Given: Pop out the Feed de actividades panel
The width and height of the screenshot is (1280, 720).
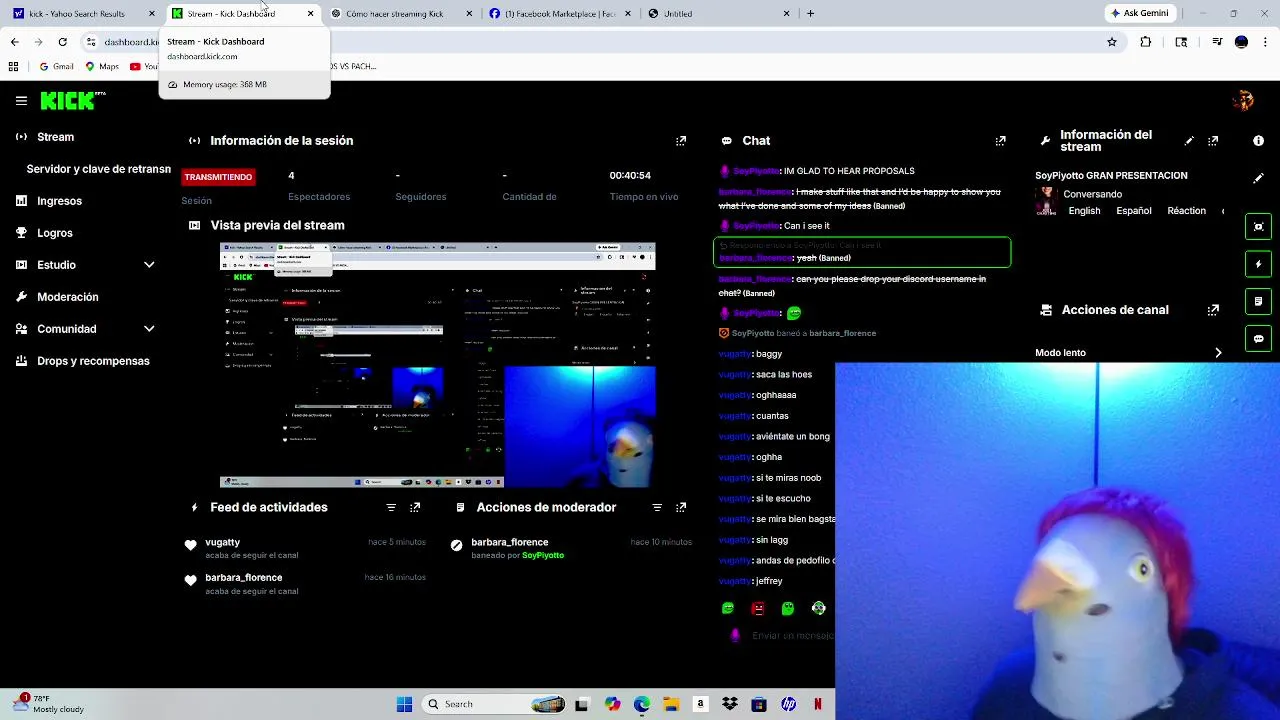Looking at the screenshot, I should (415, 508).
